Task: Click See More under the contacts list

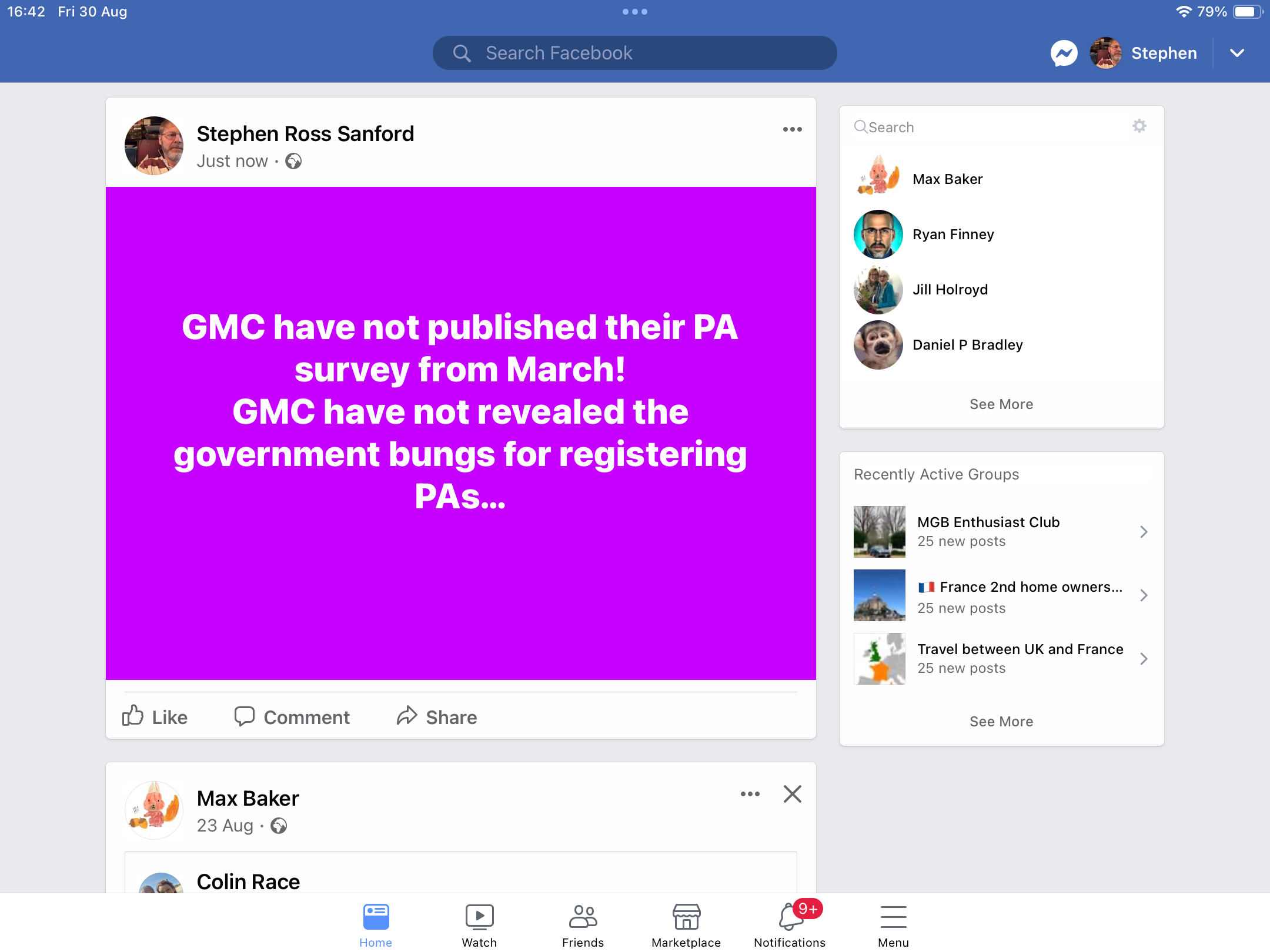Action: (x=1001, y=404)
